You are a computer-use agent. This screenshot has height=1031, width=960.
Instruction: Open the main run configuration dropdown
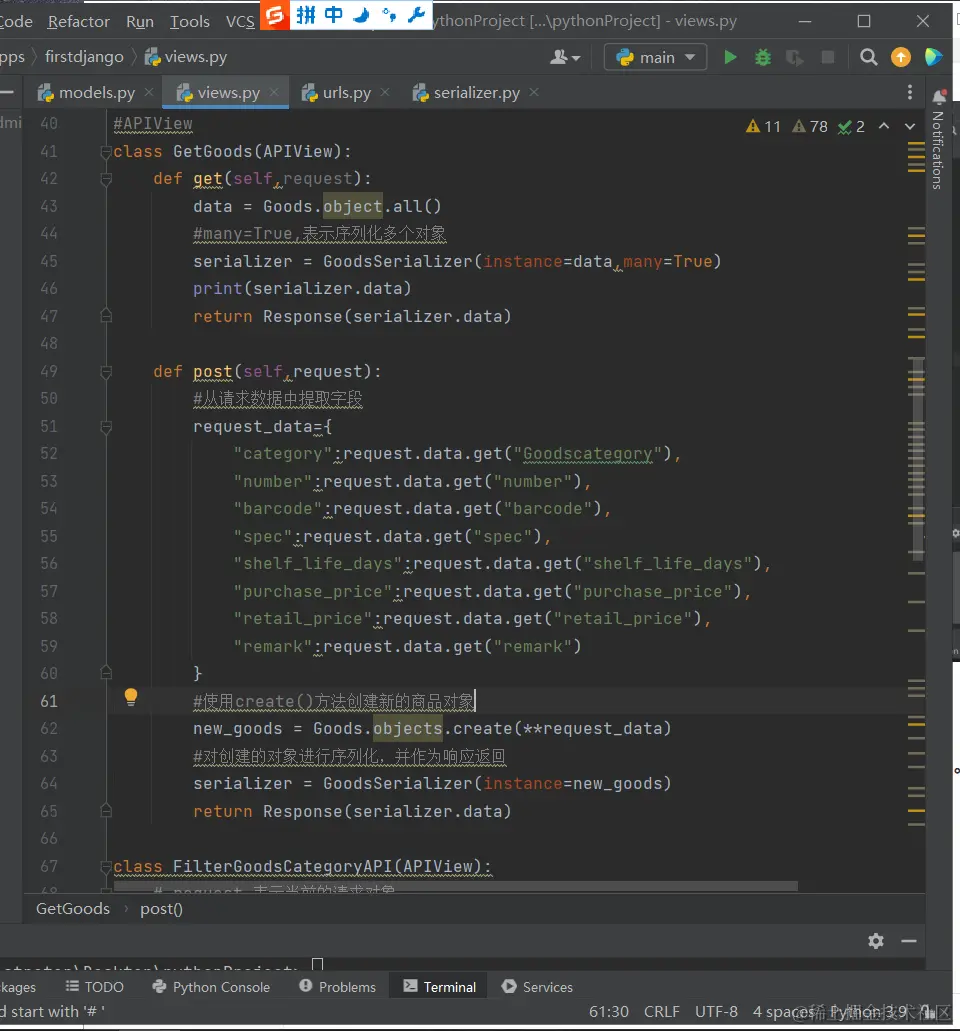656,58
